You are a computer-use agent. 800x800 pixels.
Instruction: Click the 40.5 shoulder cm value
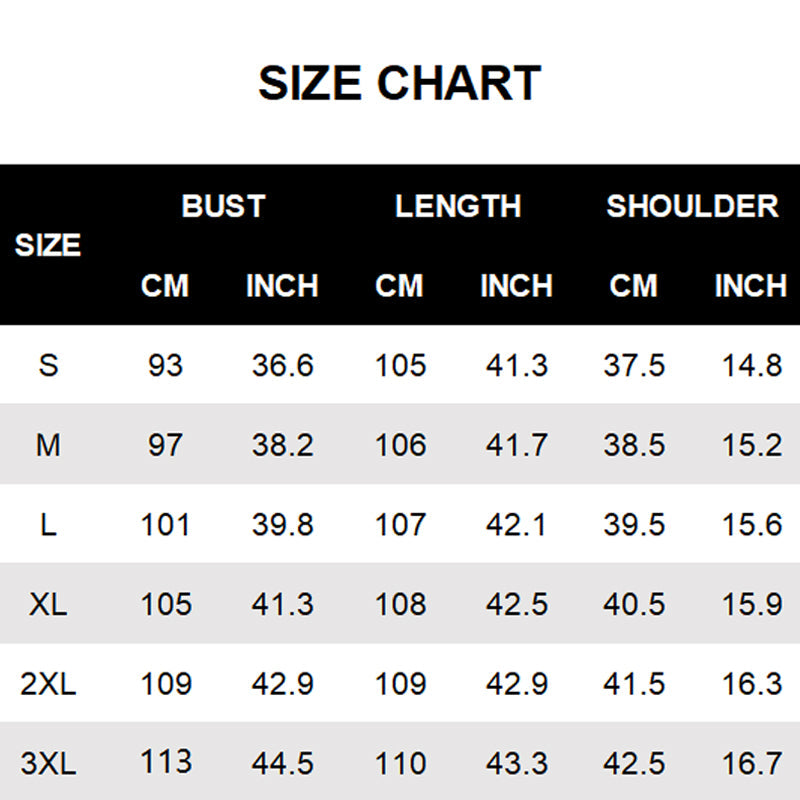tap(634, 604)
